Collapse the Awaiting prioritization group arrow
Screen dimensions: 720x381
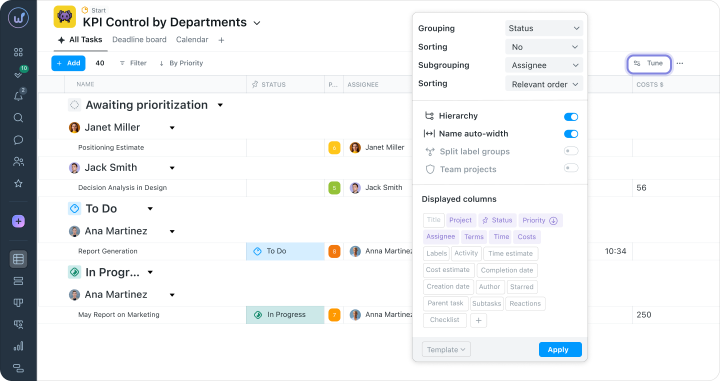[x=220, y=105]
